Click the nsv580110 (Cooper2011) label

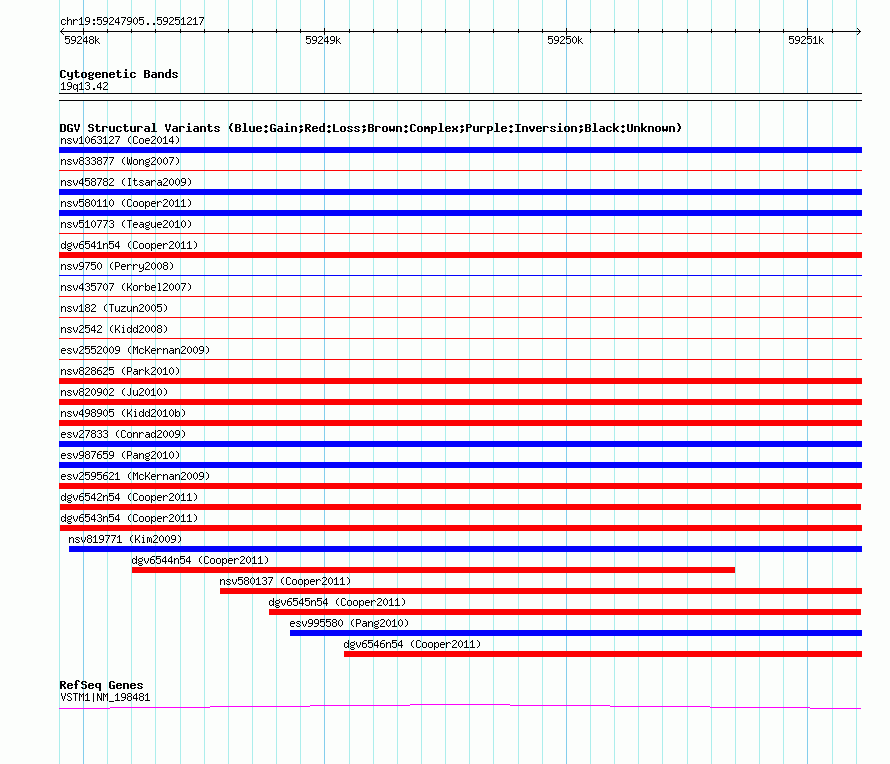click(126, 203)
